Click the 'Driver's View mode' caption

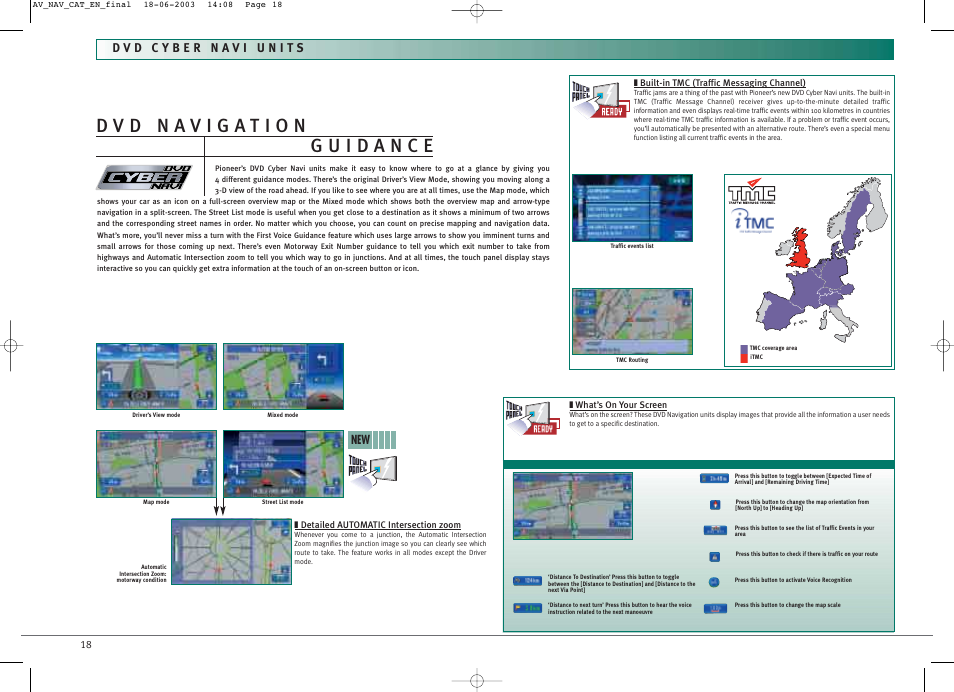pos(156,415)
